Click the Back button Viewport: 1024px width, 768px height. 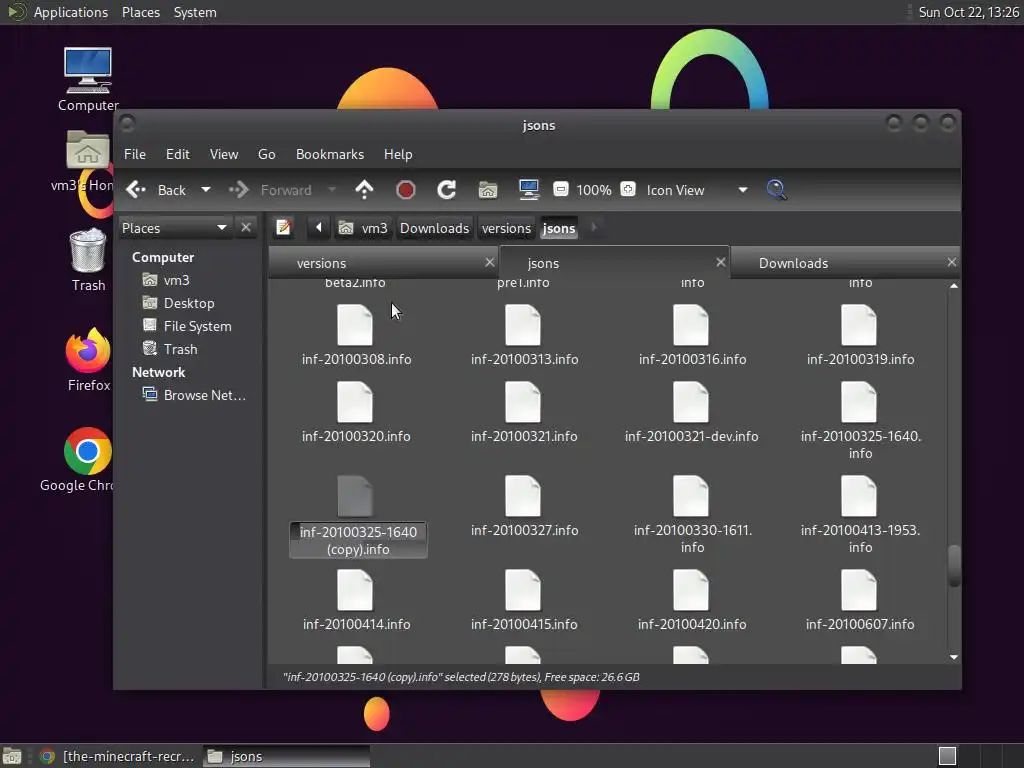tap(157, 190)
